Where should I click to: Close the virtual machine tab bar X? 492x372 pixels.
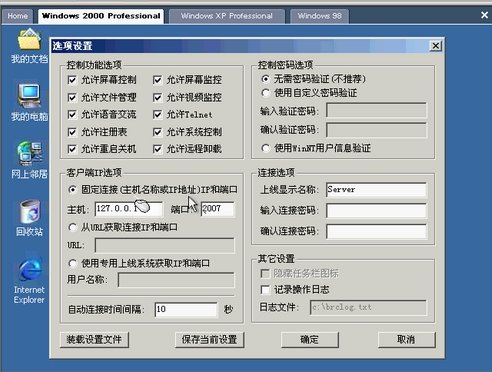click(484, 15)
